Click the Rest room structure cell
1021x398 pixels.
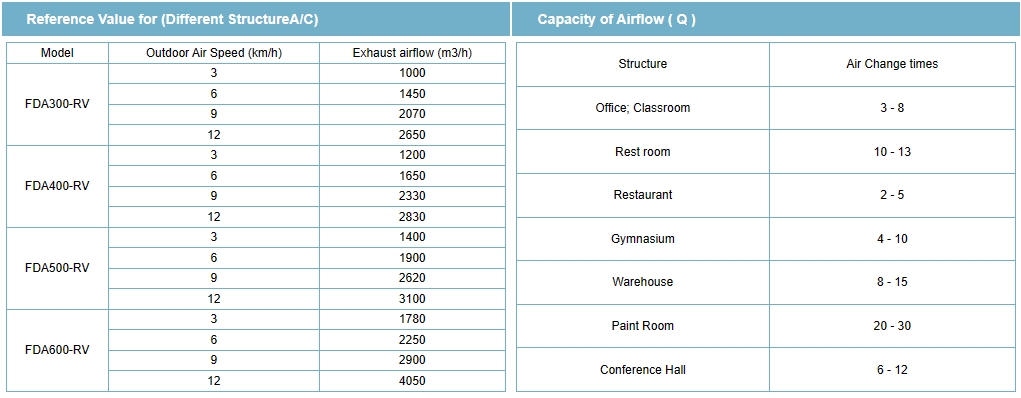click(643, 152)
